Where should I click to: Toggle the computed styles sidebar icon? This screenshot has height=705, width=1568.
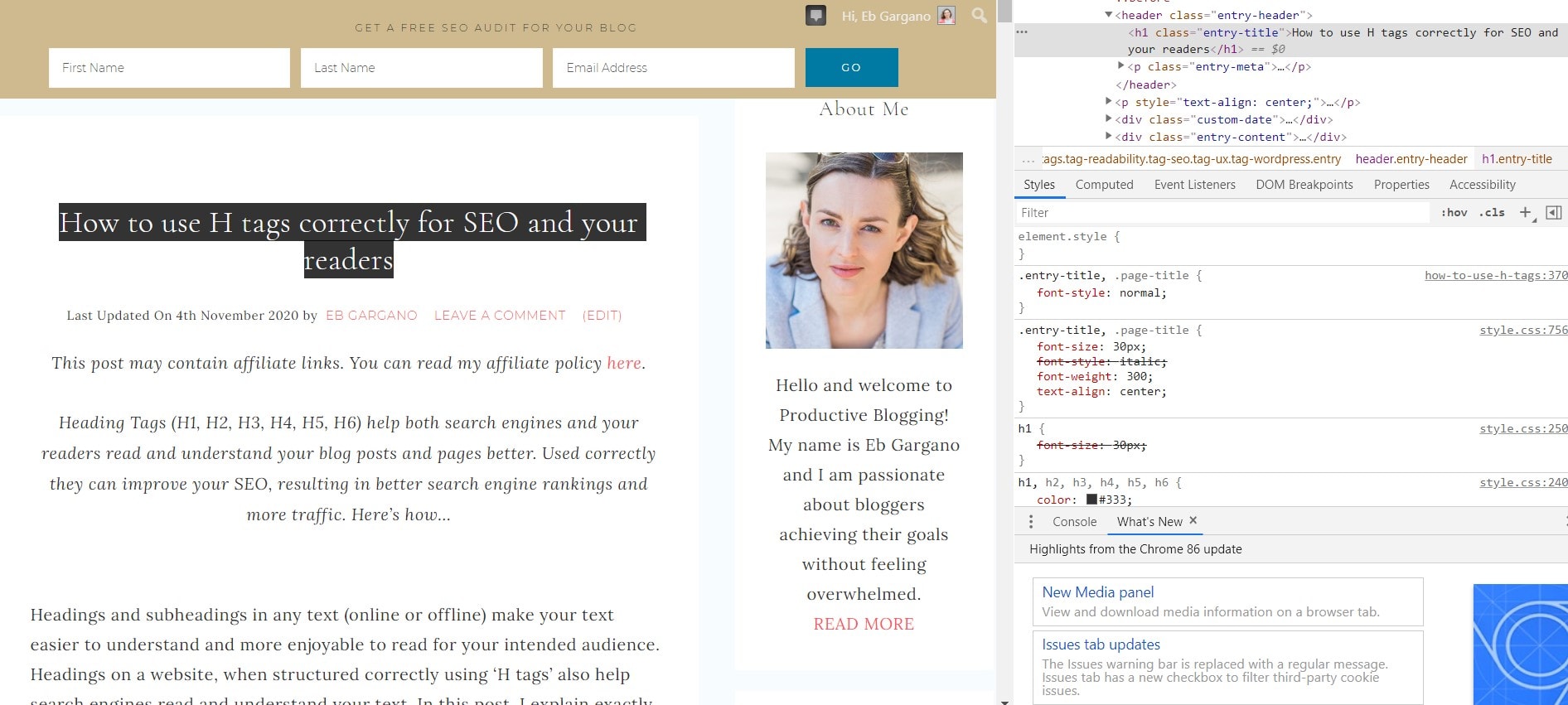pyautogui.click(x=1553, y=213)
